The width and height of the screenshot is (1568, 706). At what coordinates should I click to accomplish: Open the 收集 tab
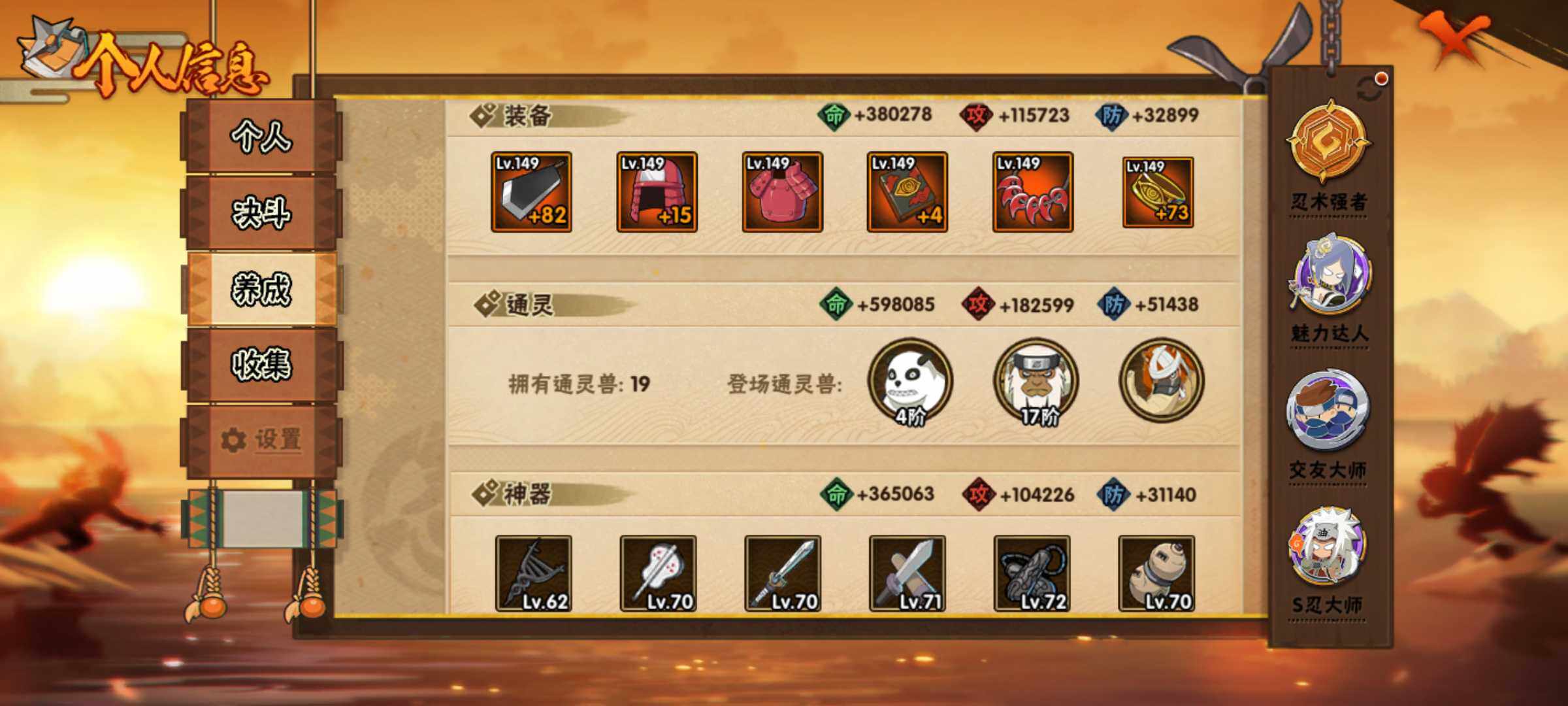[x=261, y=365]
